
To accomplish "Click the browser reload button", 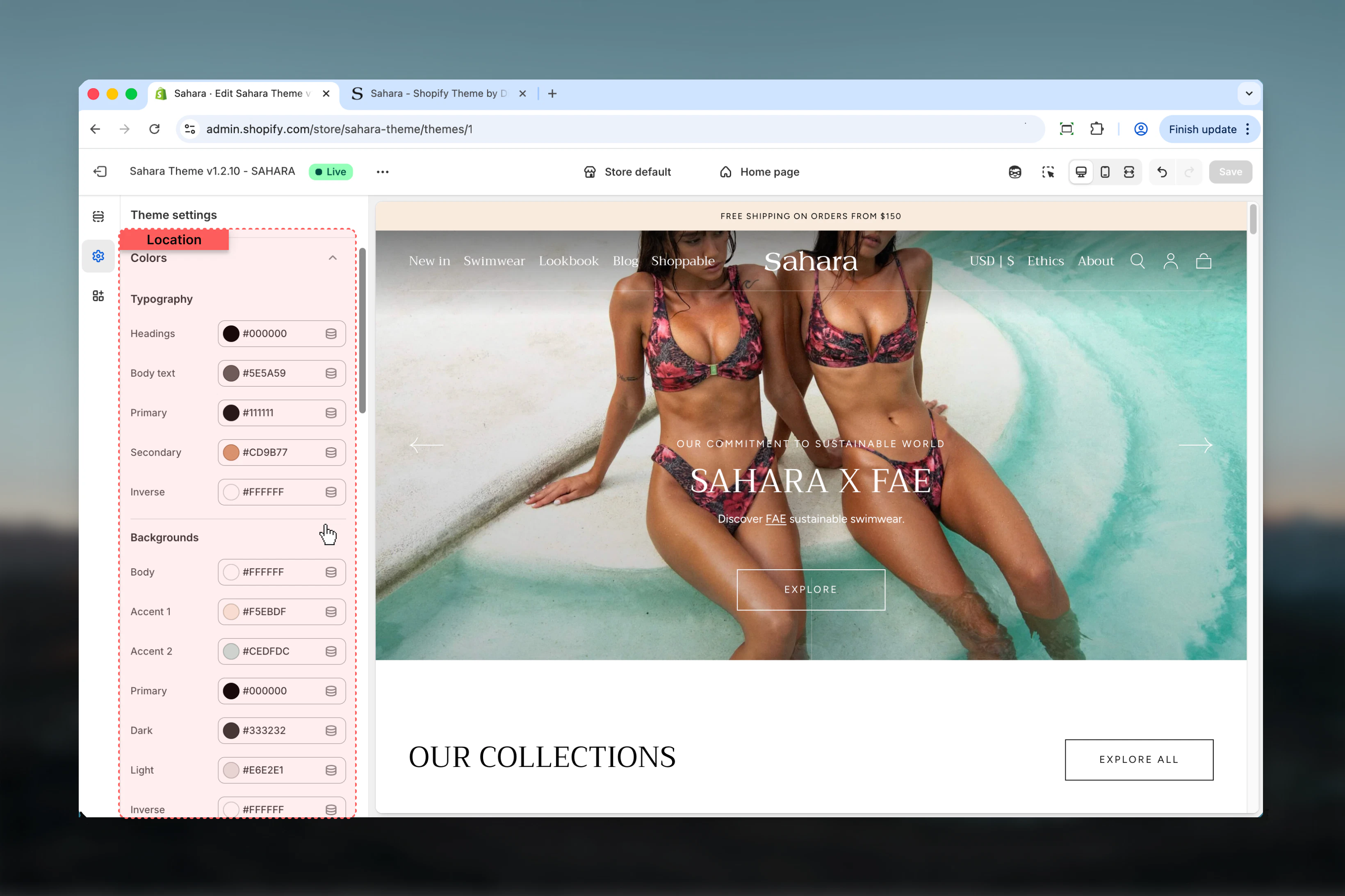I will click(x=154, y=129).
